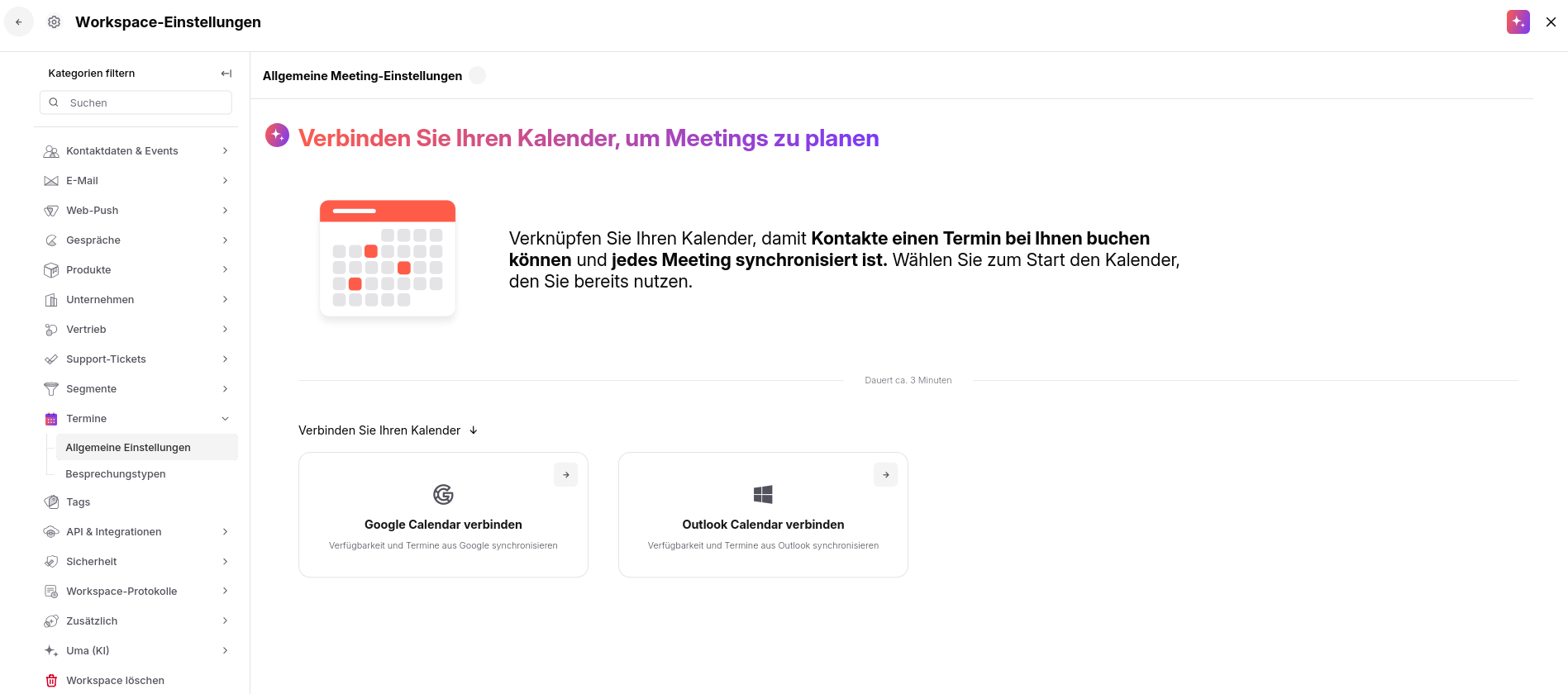Click the API & Integrationen icon

pos(51,532)
